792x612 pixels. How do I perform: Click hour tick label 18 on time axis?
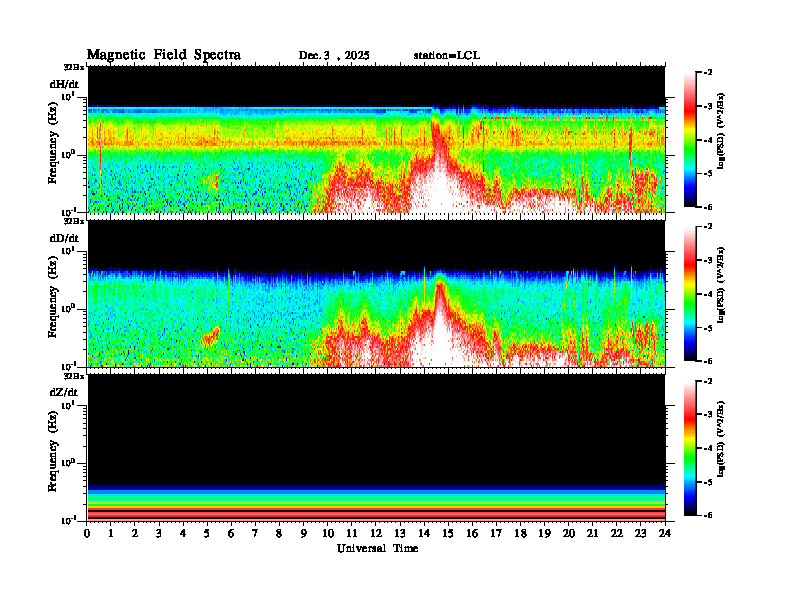click(520, 533)
